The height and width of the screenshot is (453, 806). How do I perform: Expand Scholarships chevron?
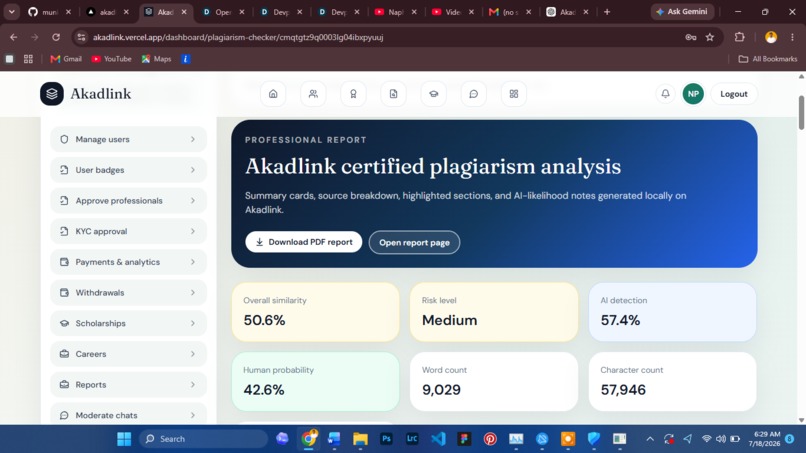coord(193,323)
